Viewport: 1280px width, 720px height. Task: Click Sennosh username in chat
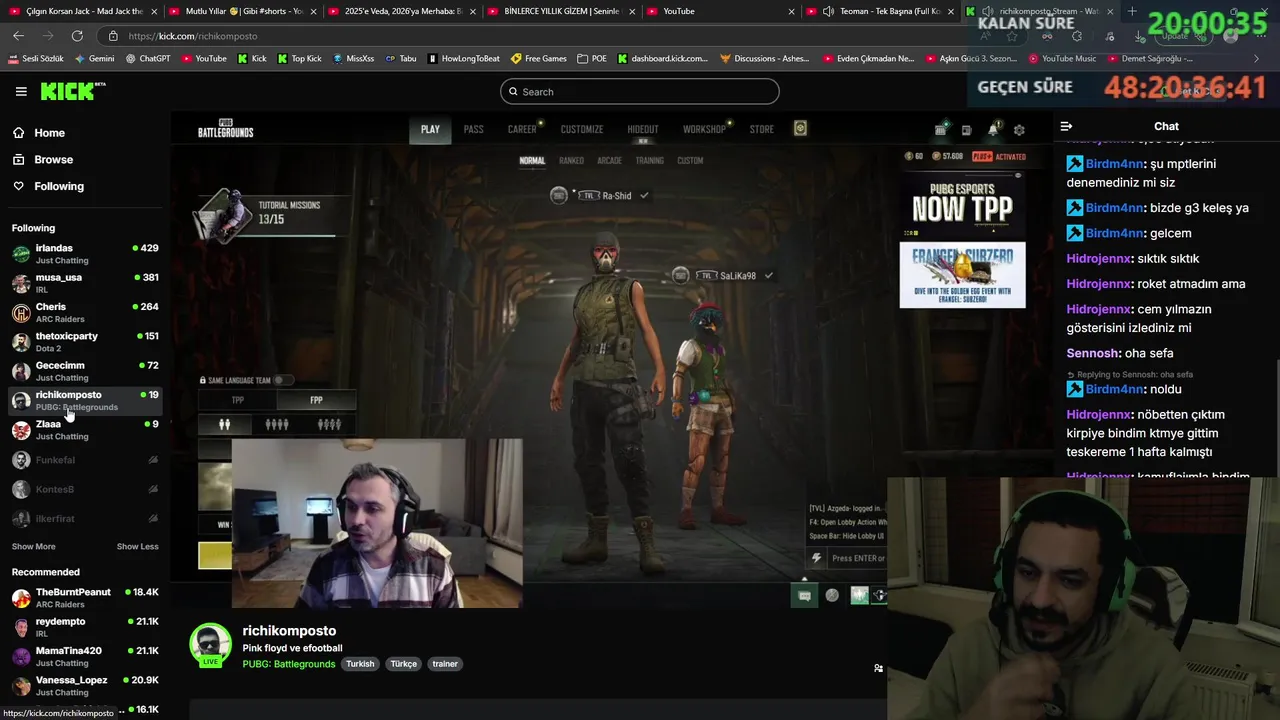(x=1092, y=353)
